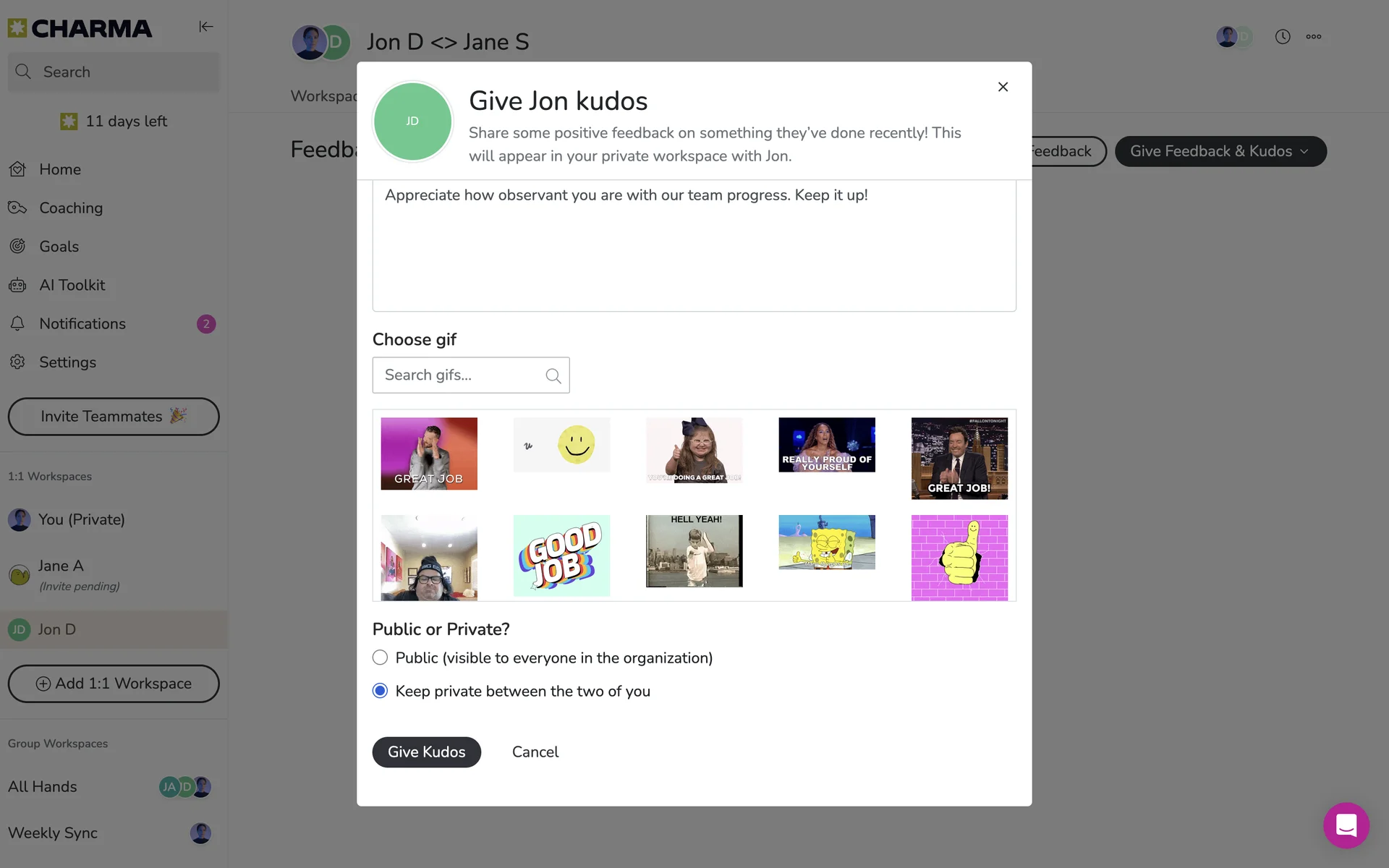Click into the Search gifs field

459,375
